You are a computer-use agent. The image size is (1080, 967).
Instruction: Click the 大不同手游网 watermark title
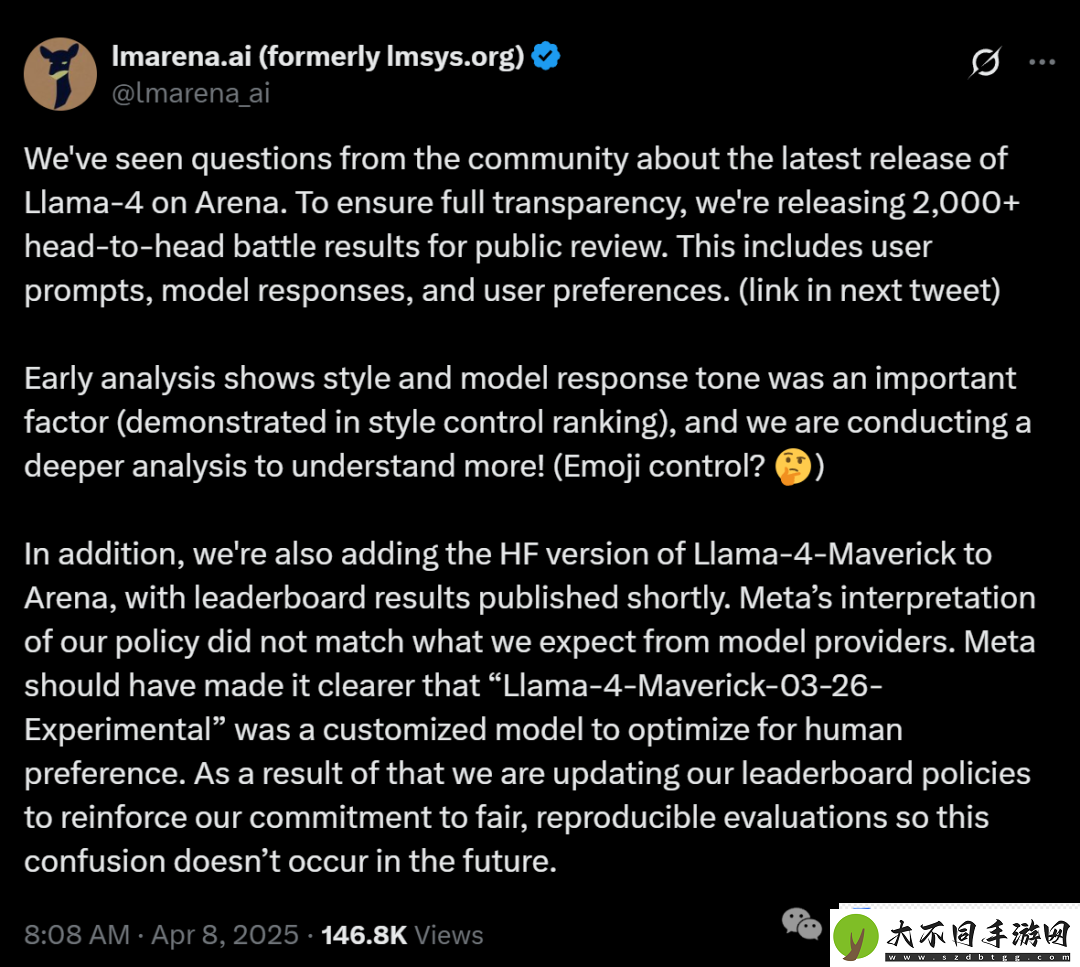click(978, 935)
